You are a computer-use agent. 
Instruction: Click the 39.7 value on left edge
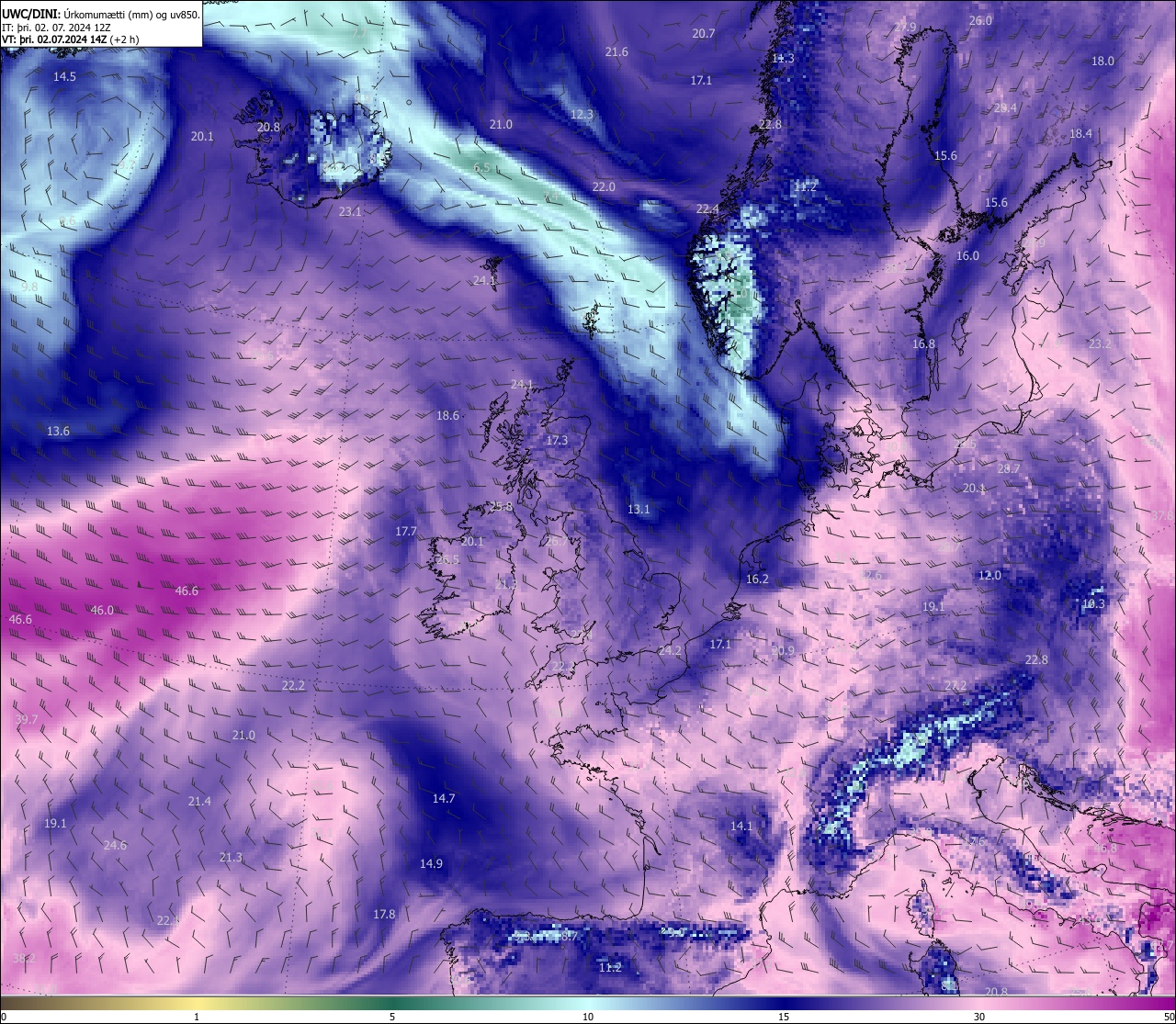tap(27, 720)
